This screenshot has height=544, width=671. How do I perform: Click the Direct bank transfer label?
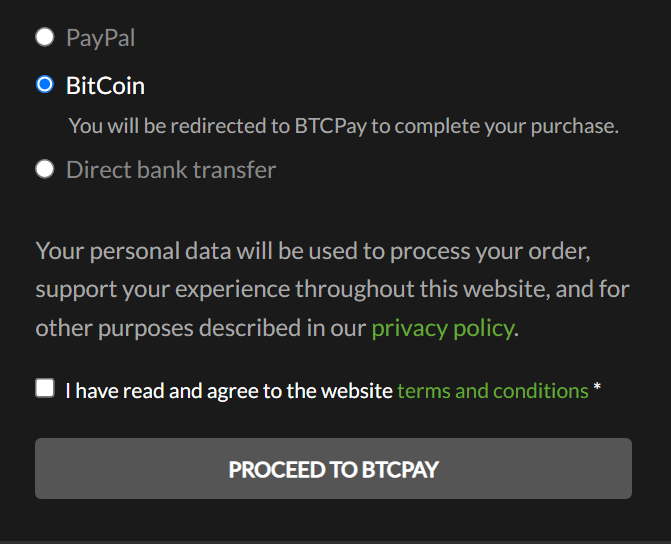tap(171, 170)
